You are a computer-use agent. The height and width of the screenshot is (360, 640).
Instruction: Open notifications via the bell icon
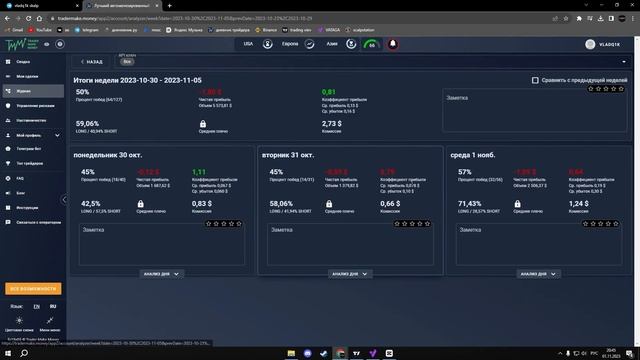(393, 44)
